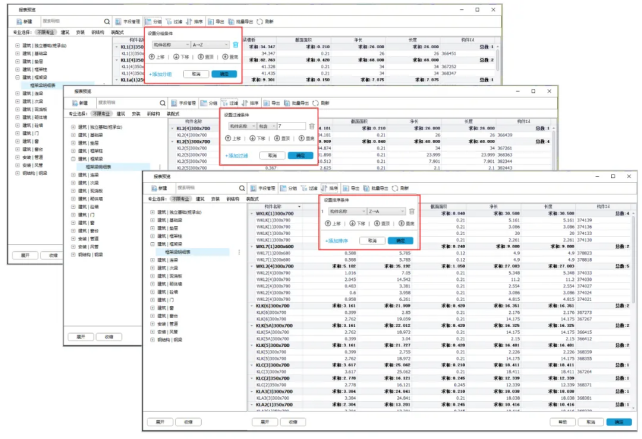
Task: Delete the sort condition using its trash icon
Action: pos(410,212)
